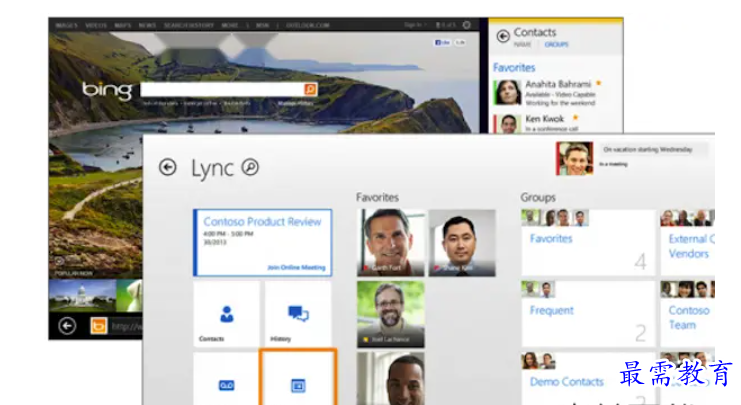
Task: Click your profile photo in Lync
Action: click(x=575, y=159)
